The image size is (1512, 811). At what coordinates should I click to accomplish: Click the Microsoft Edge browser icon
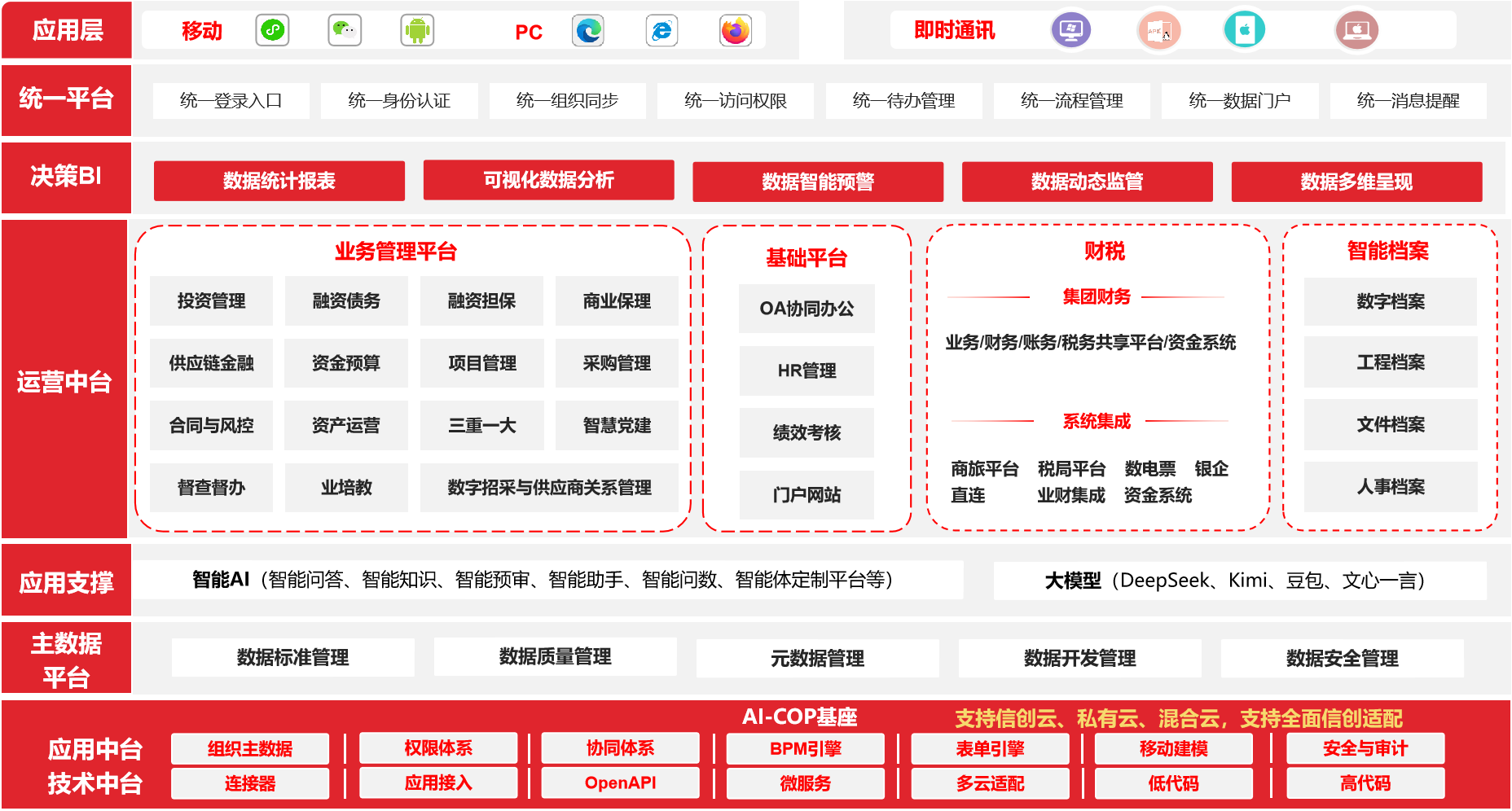point(588,31)
